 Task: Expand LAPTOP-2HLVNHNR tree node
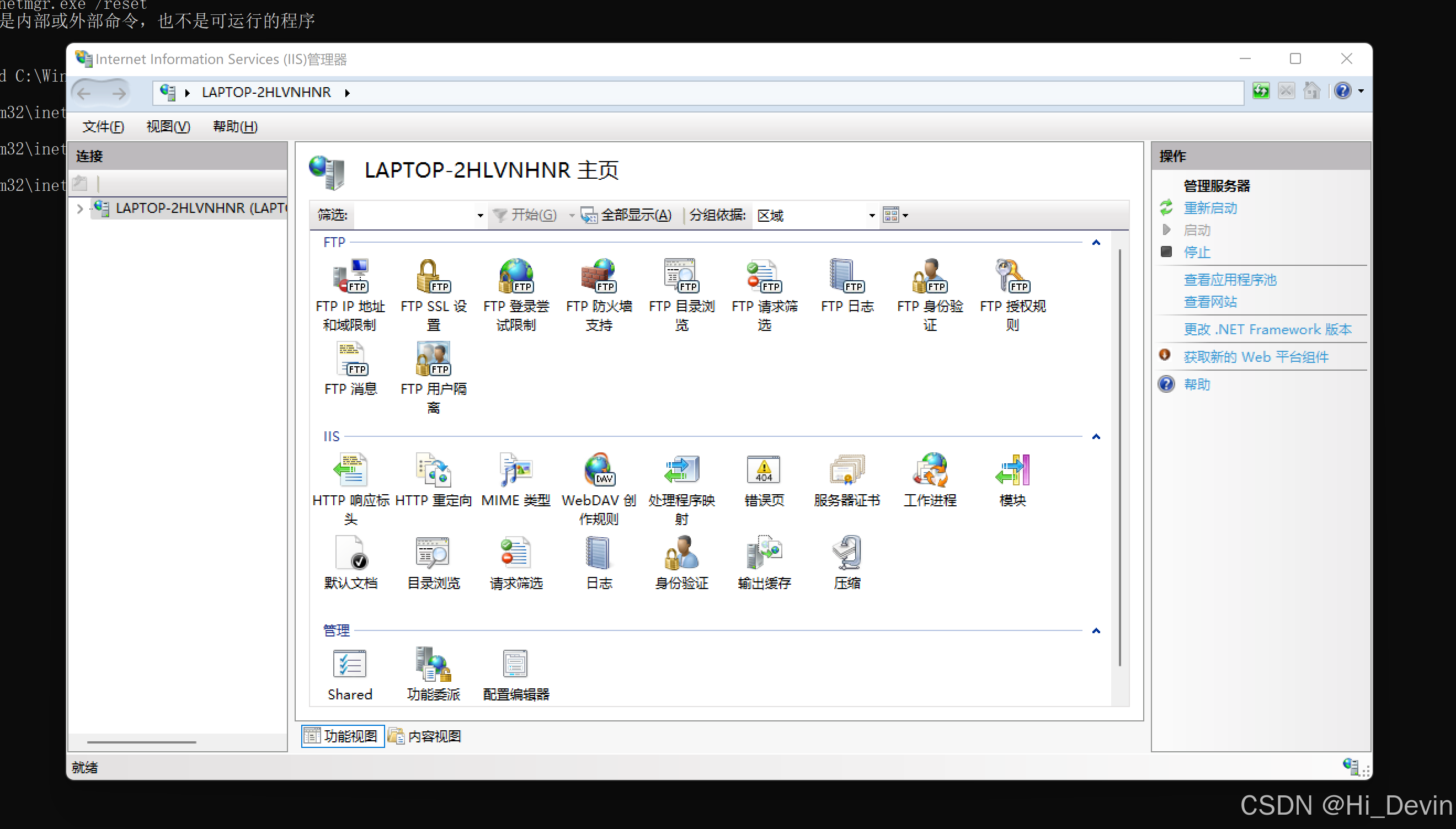tap(79, 208)
